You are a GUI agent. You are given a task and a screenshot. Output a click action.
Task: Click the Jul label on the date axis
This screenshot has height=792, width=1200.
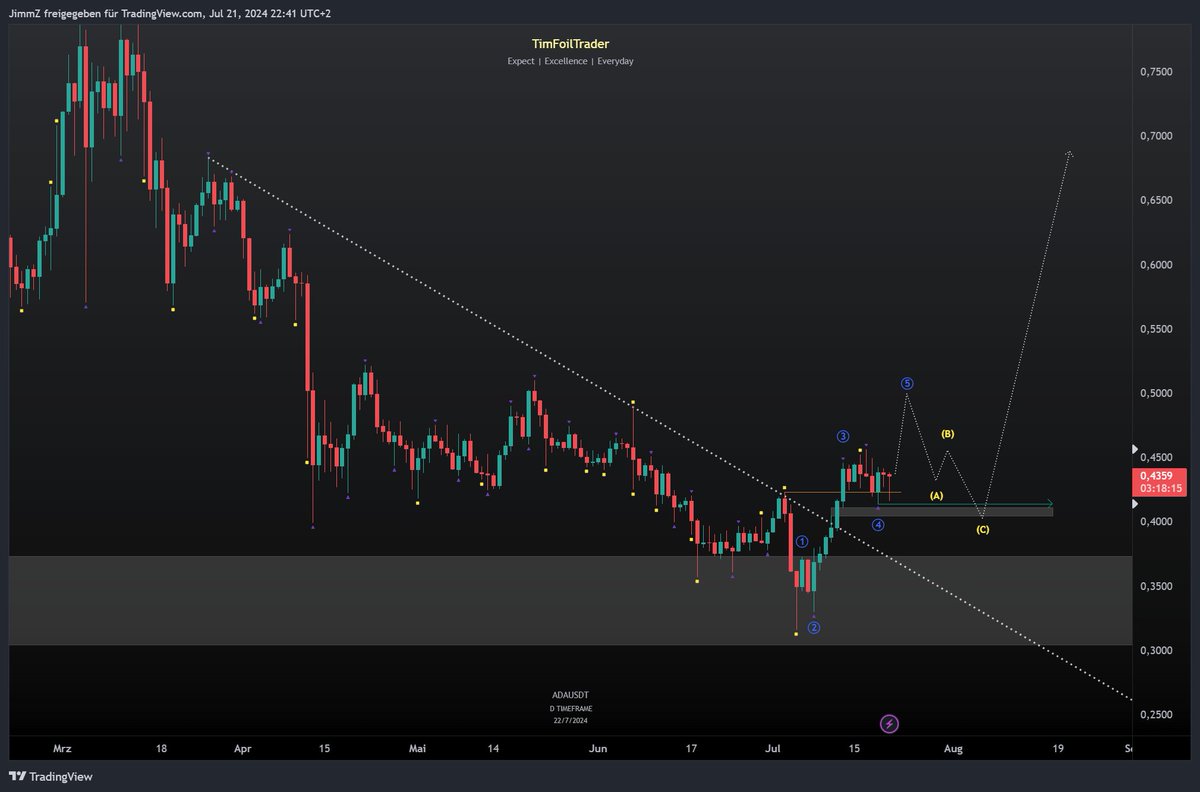[773, 747]
